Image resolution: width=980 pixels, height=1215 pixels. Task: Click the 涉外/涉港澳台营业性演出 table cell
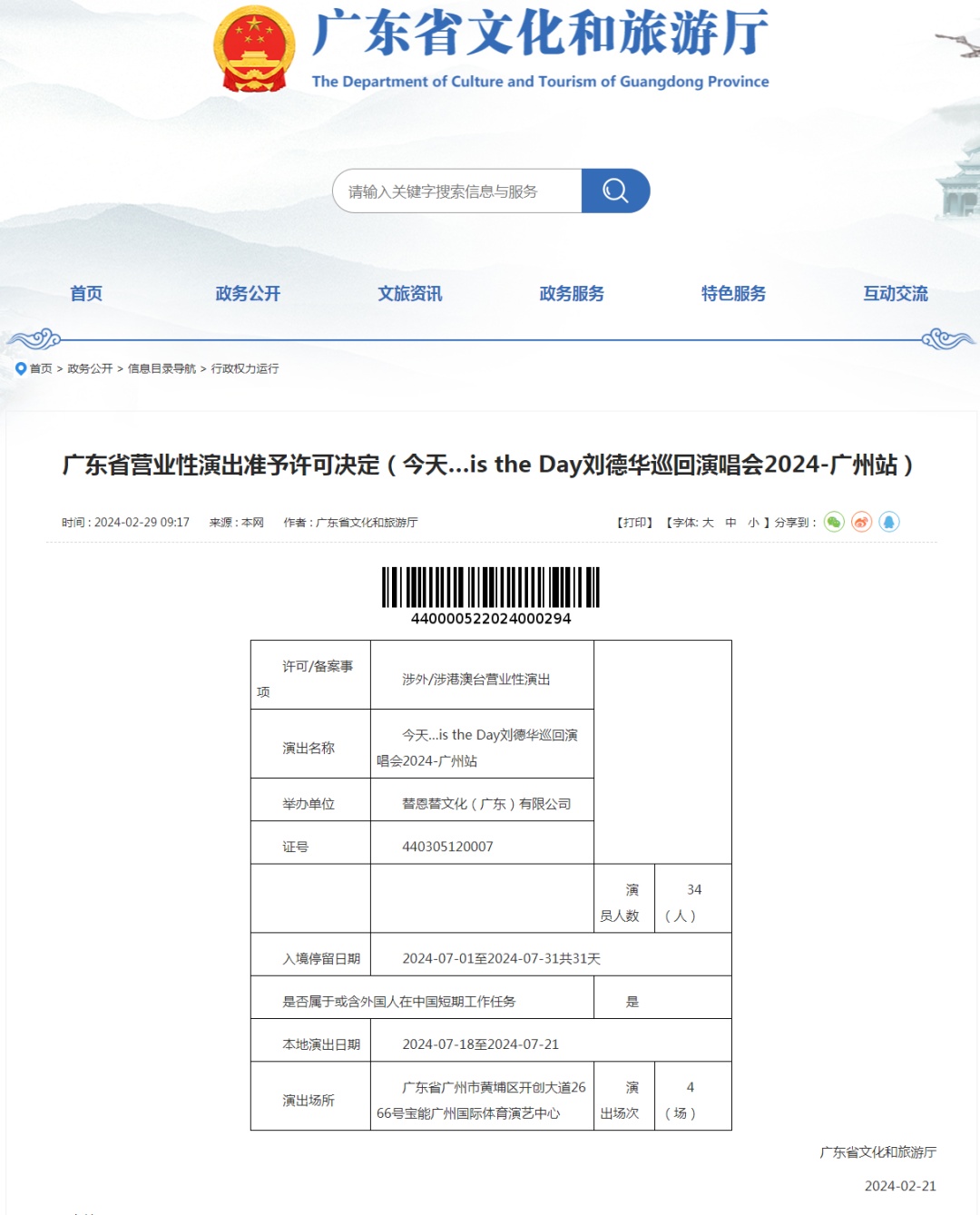(482, 675)
